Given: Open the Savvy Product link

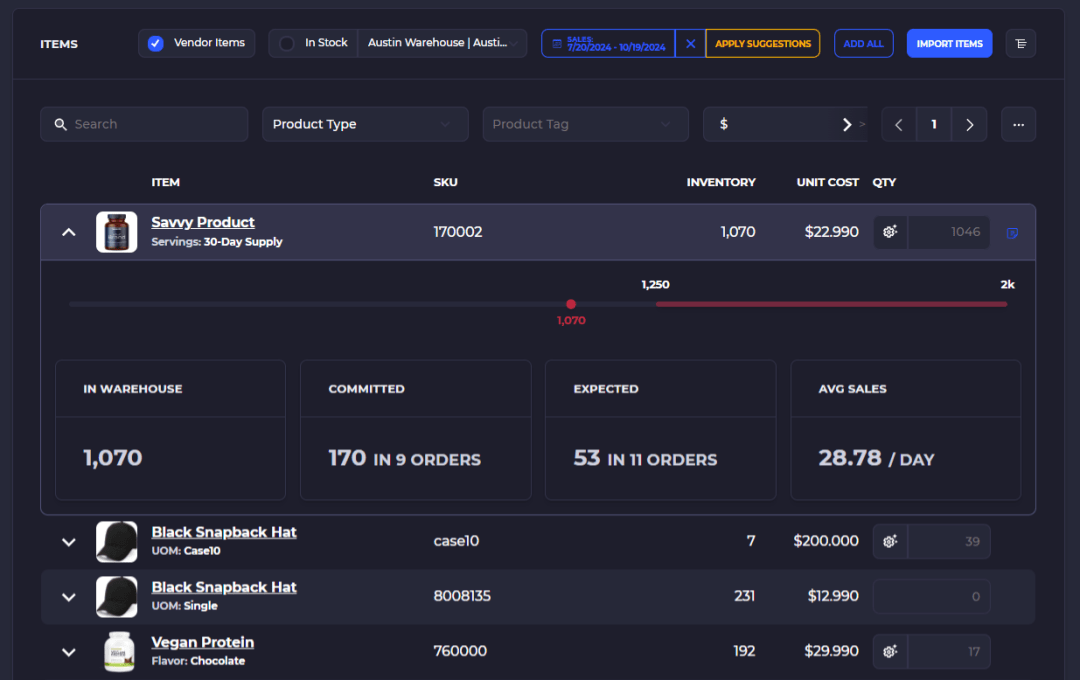Looking at the screenshot, I should pos(203,223).
